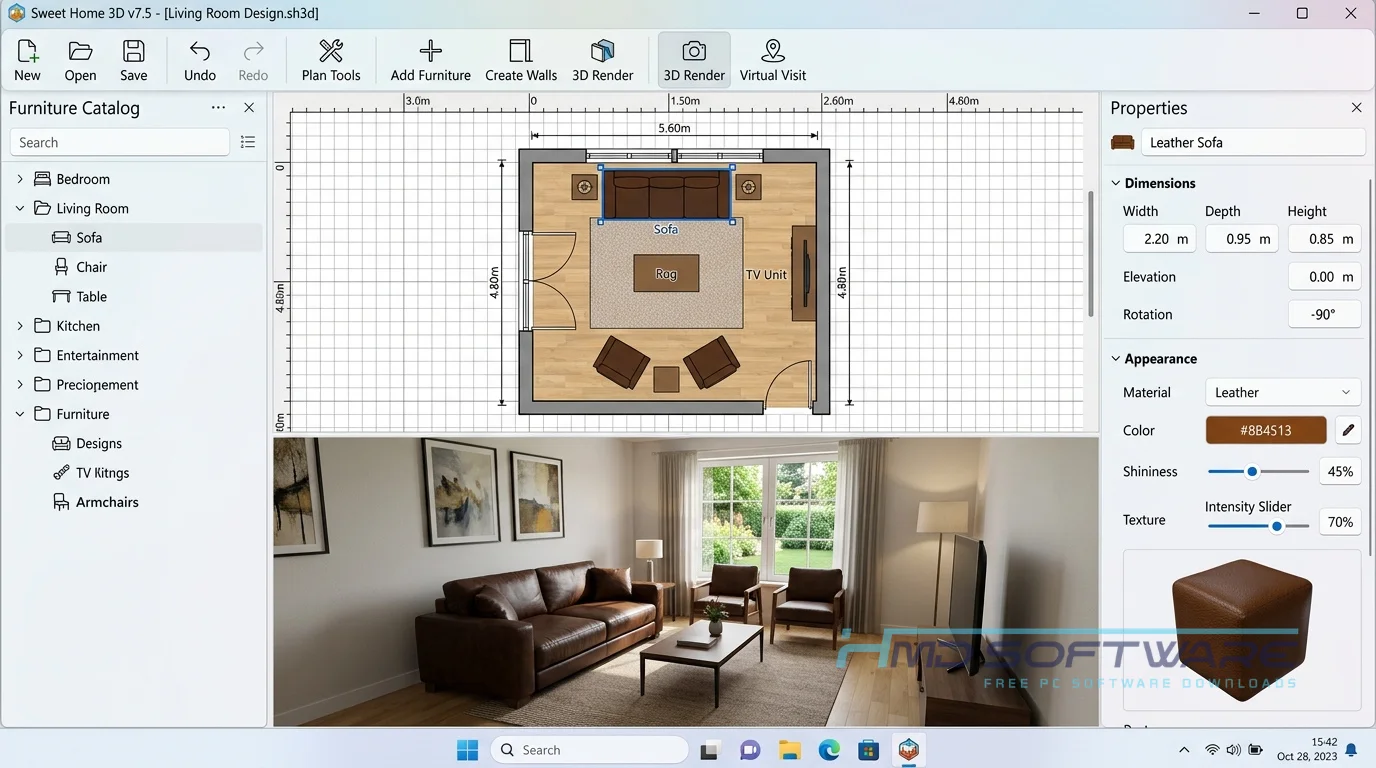Expand the Precionepement category

[20, 384]
